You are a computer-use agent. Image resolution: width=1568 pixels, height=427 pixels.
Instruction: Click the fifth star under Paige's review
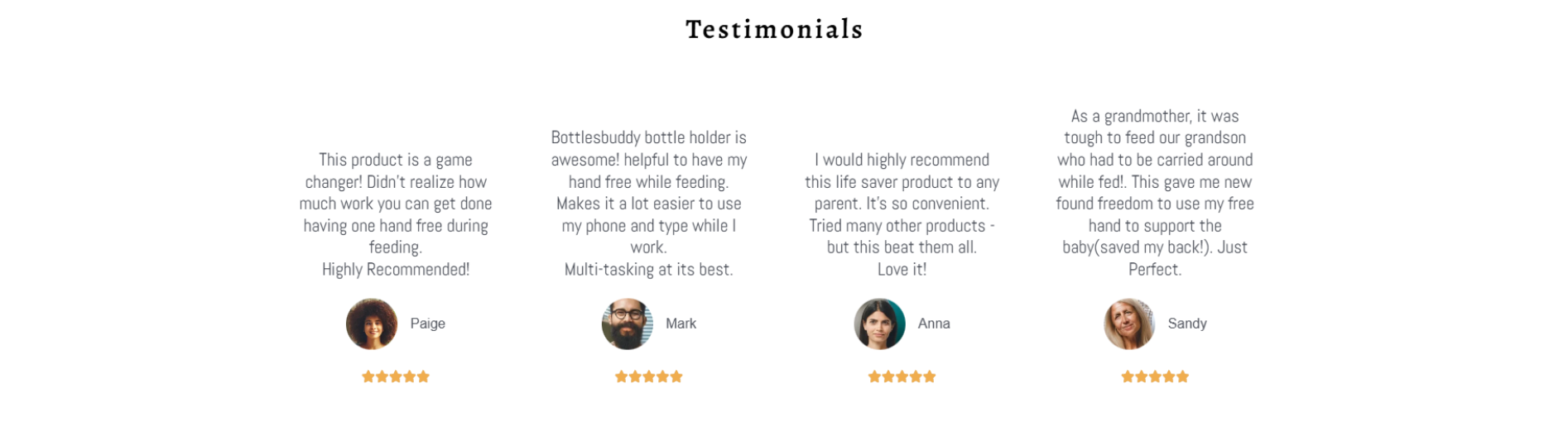tap(423, 377)
